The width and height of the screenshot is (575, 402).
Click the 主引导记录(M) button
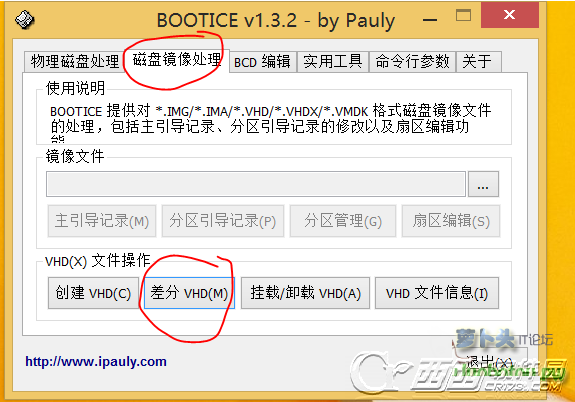[x=102, y=221]
